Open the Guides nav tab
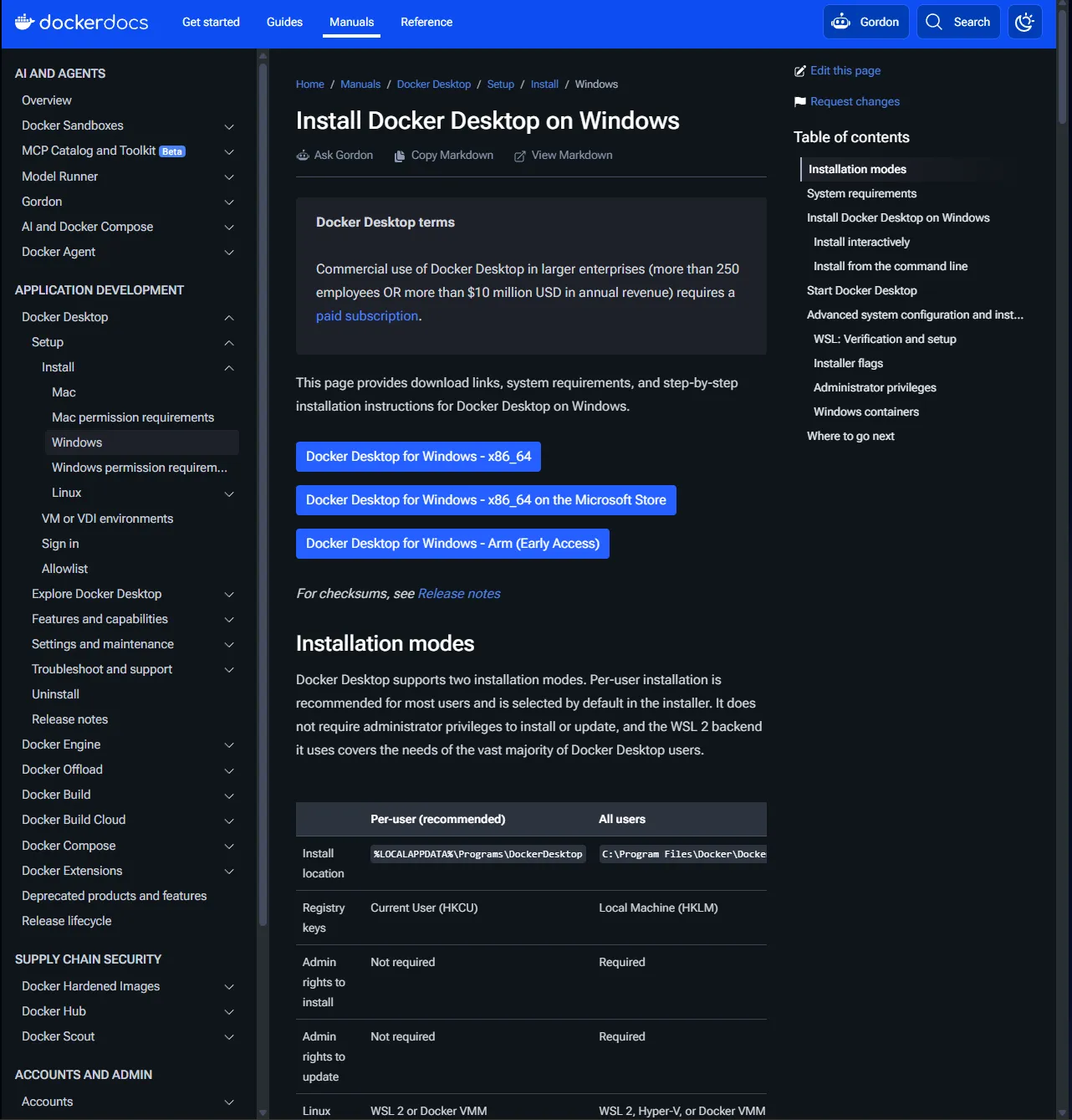Image resolution: width=1072 pixels, height=1120 pixels. click(284, 22)
